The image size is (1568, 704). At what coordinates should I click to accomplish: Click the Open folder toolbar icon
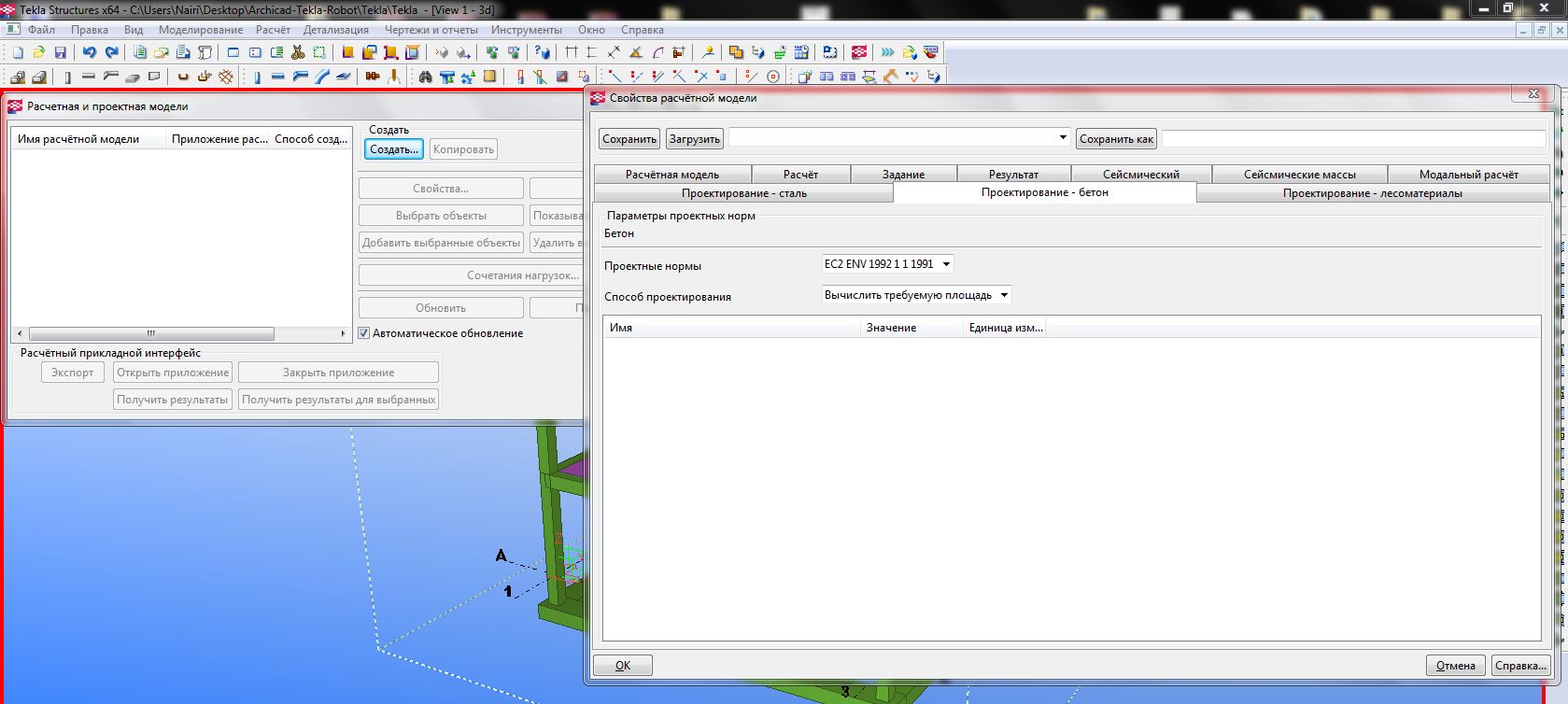[39, 53]
